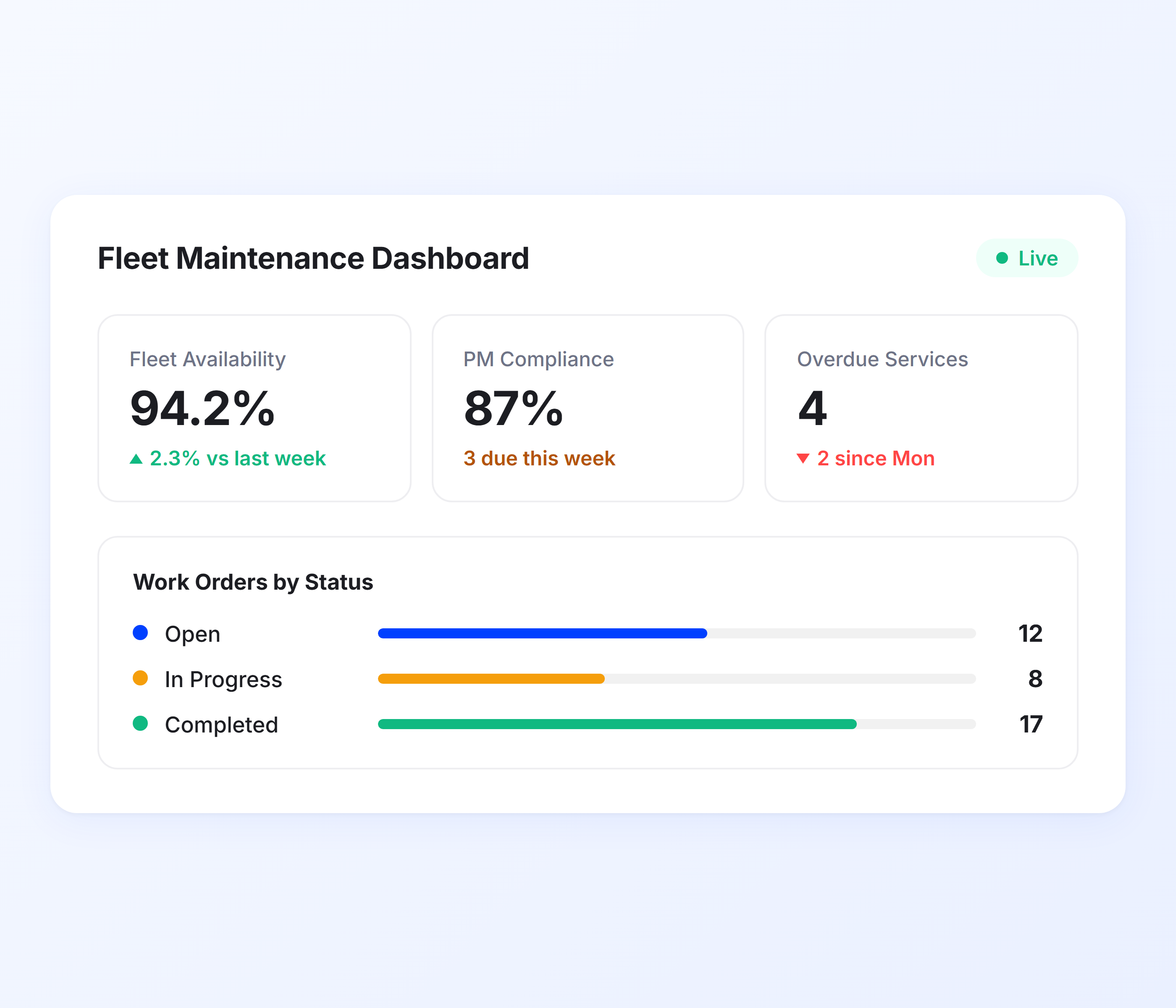Click the In Progress count 8
The image size is (1176, 1008).
[1035, 679]
